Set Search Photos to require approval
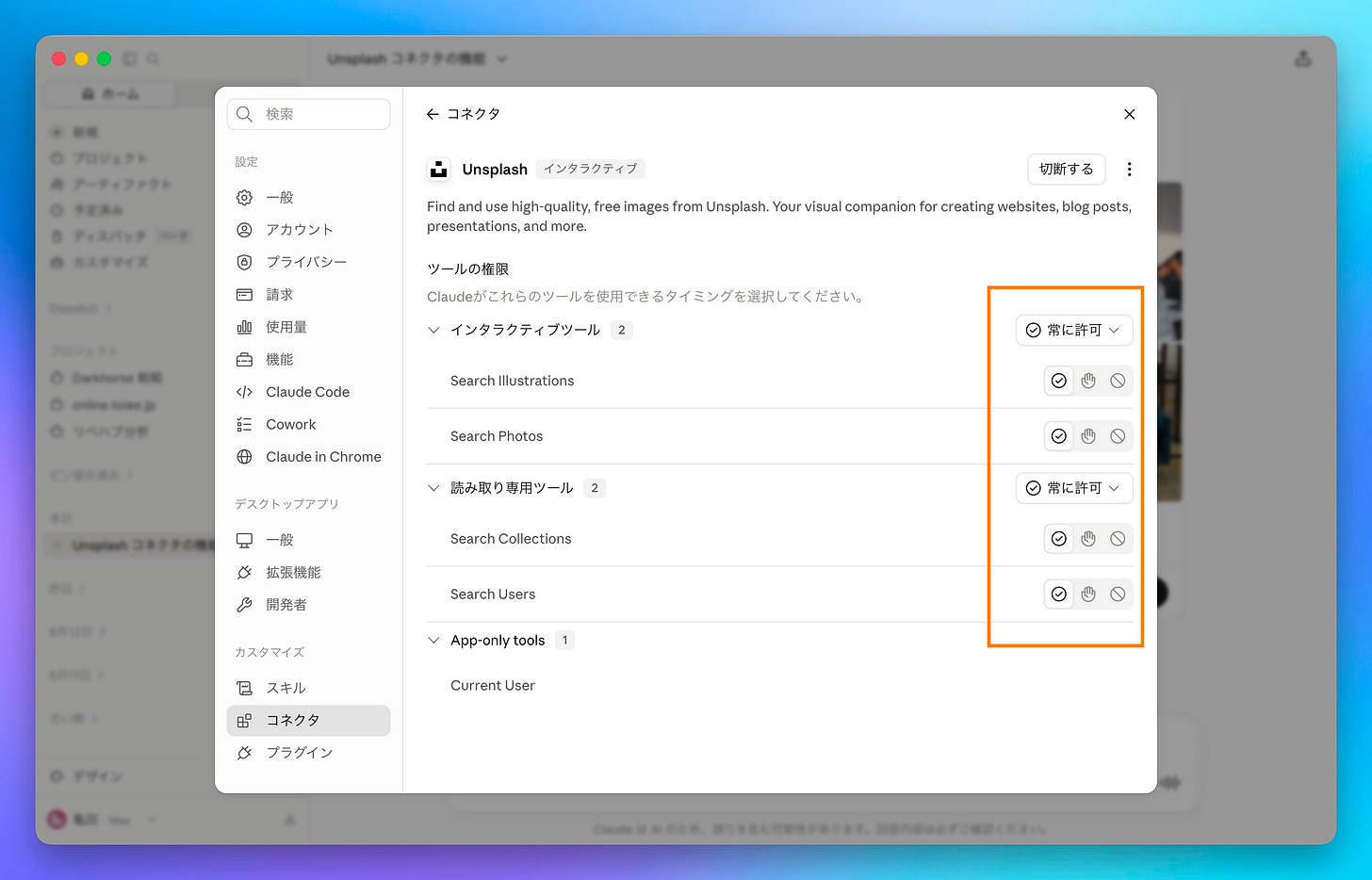The width and height of the screenshot is (1372, 880). (1088, 436)
